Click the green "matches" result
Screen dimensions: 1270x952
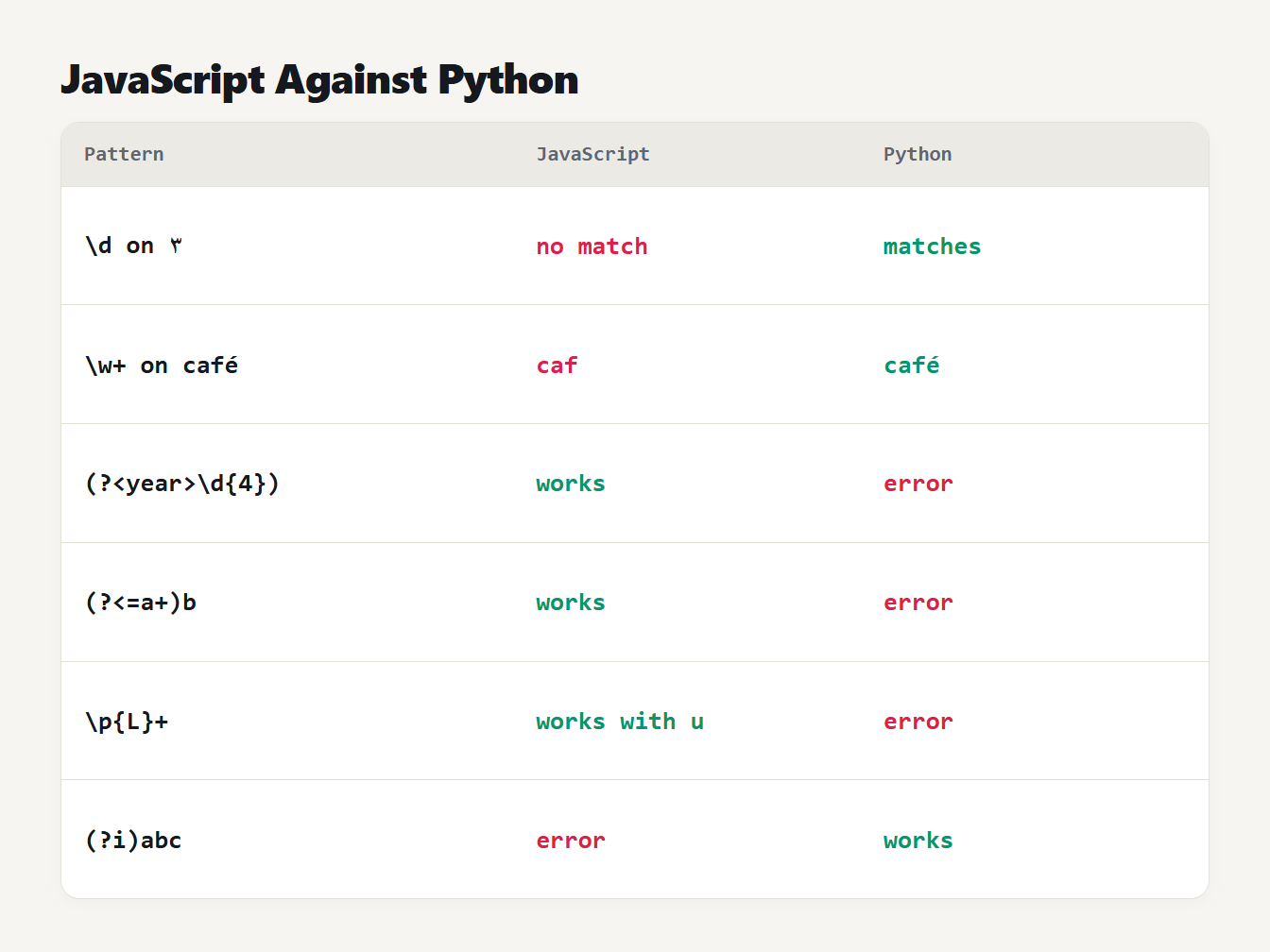click(932, 246)
